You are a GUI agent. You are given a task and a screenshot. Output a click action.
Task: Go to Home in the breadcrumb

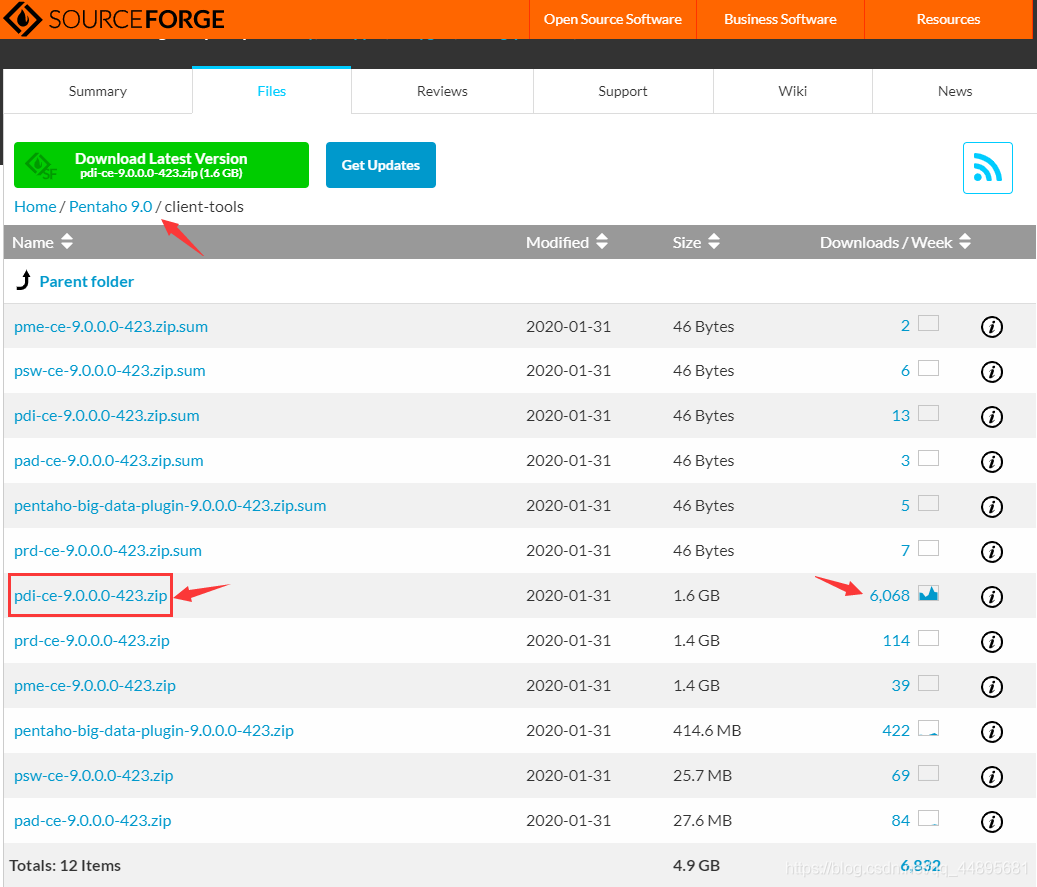coord(35,206)
